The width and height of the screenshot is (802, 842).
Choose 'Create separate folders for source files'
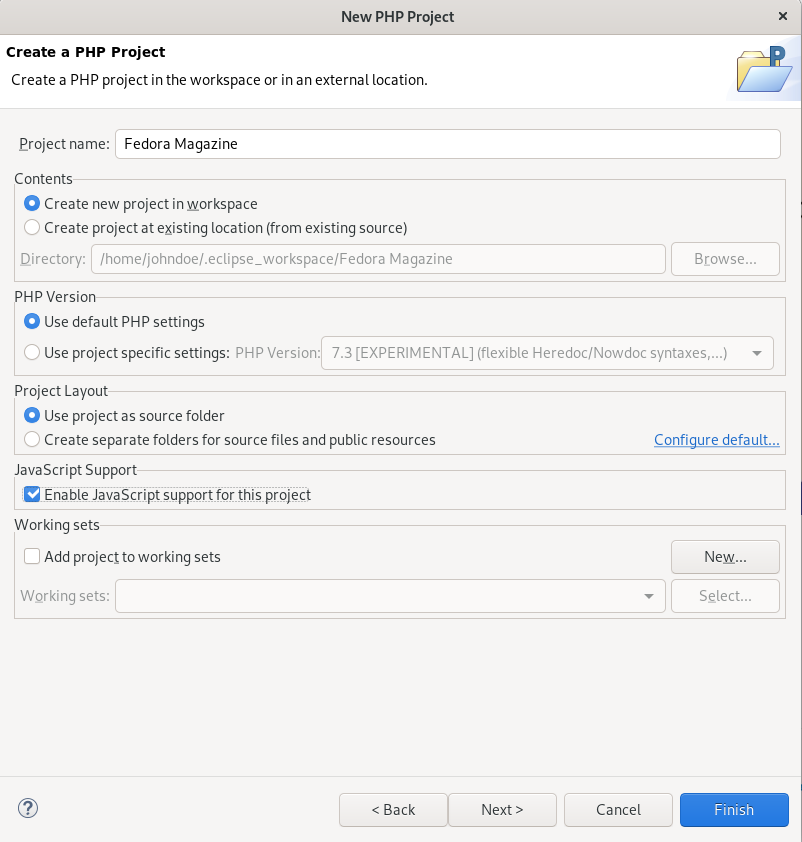point(31,439)
